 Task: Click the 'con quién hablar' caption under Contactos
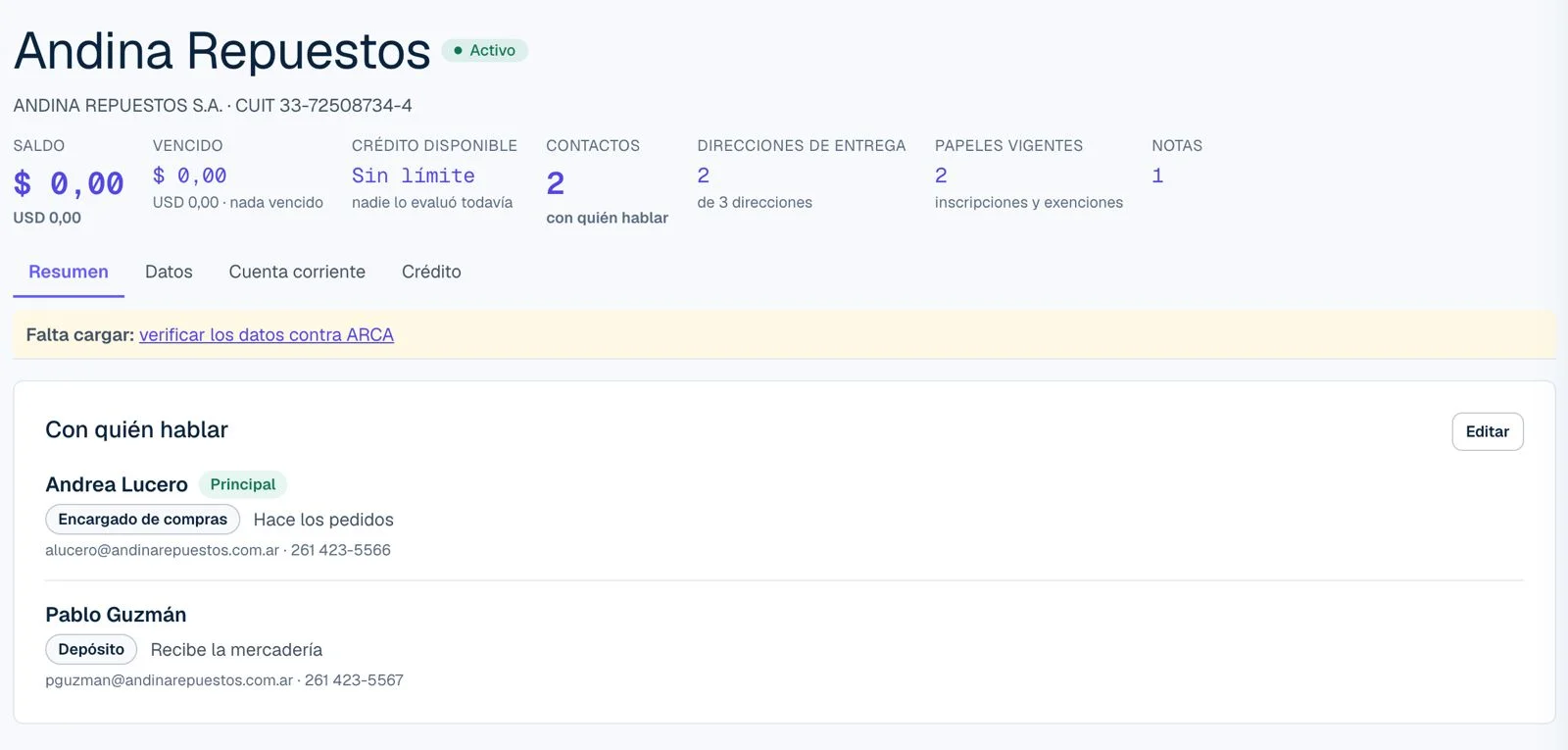click(x=608, y=218)
